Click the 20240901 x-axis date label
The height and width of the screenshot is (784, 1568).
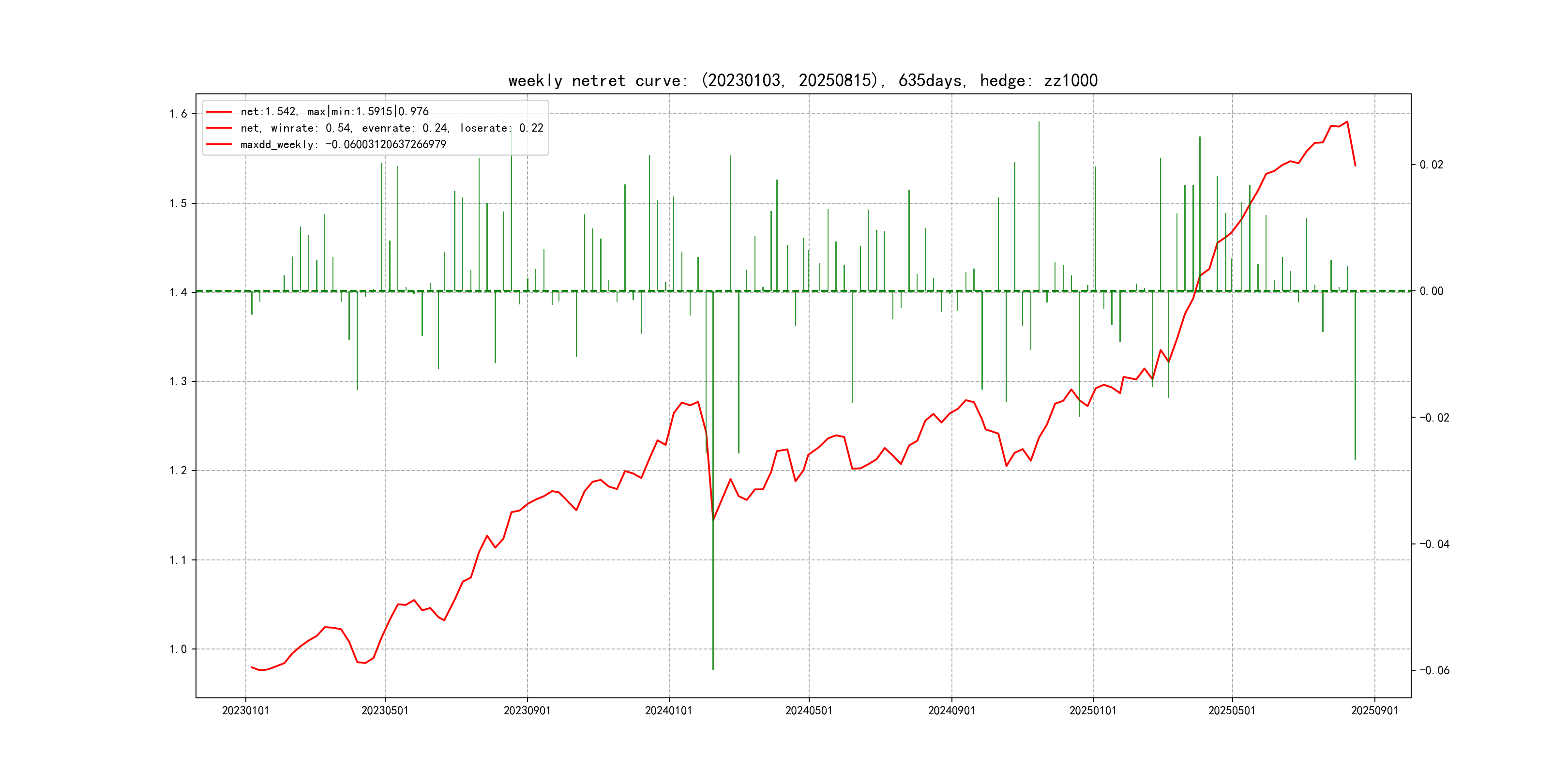[951, 710]
